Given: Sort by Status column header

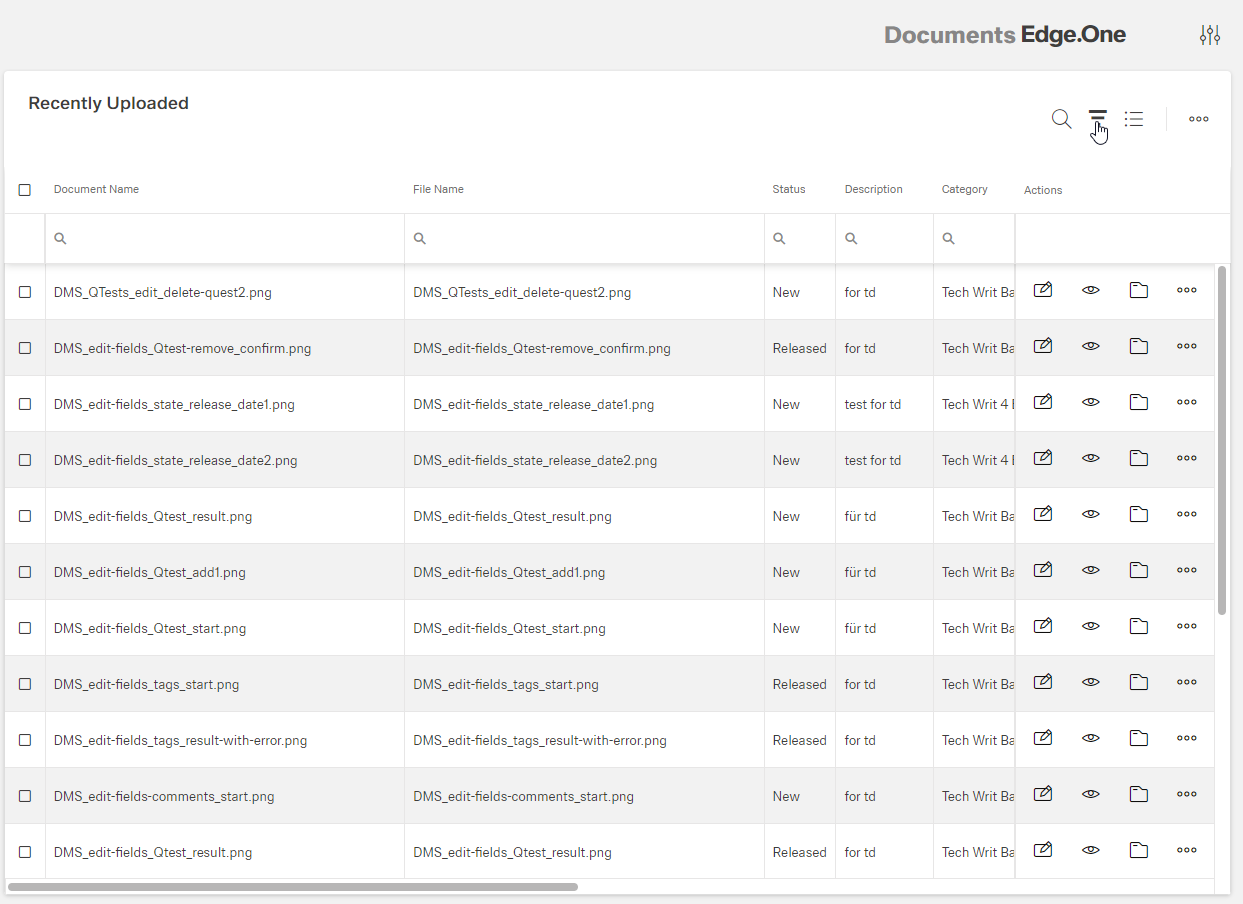Looking at the screenshot, I should click(788, 189).
